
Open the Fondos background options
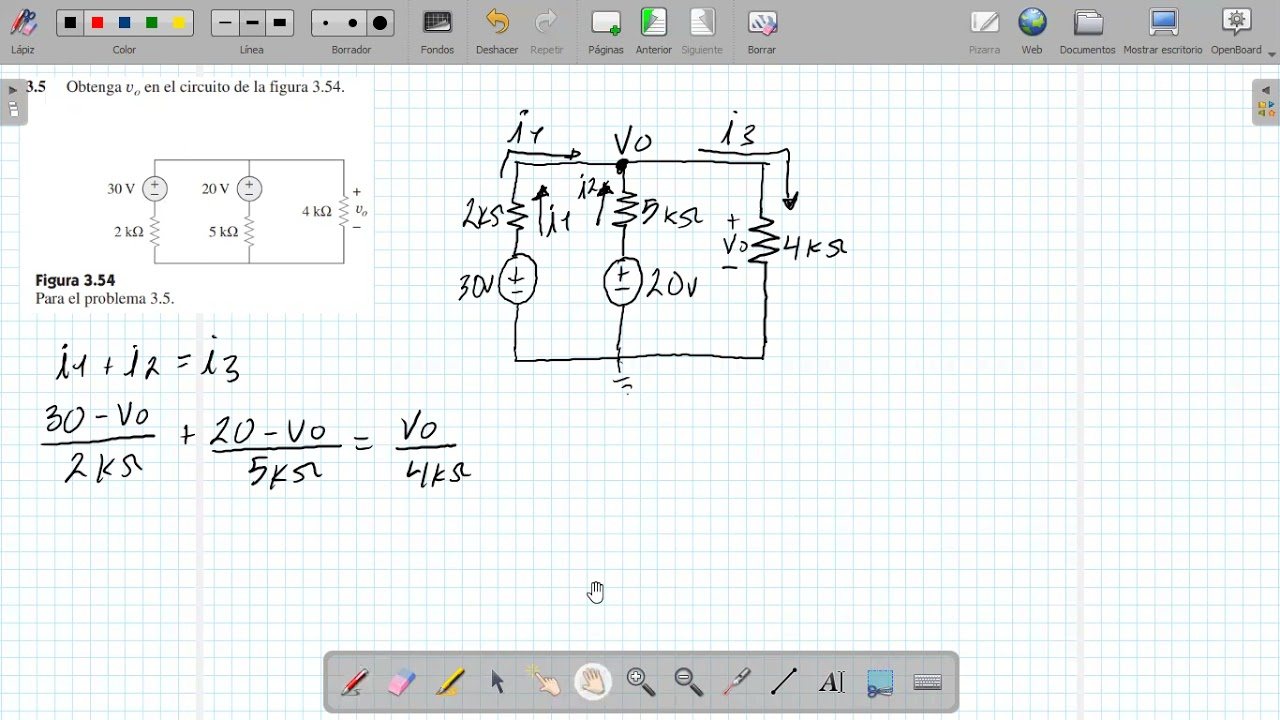(437, 31)
